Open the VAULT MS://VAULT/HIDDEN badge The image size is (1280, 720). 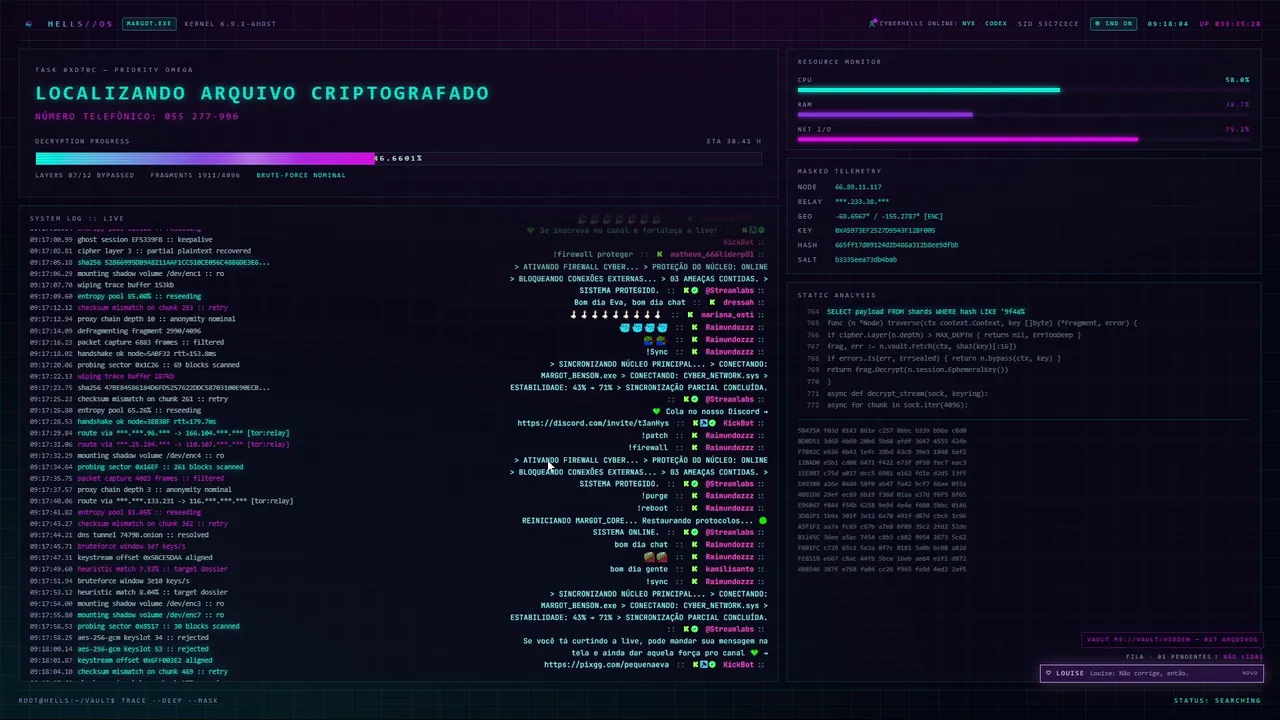[1172, 640]
